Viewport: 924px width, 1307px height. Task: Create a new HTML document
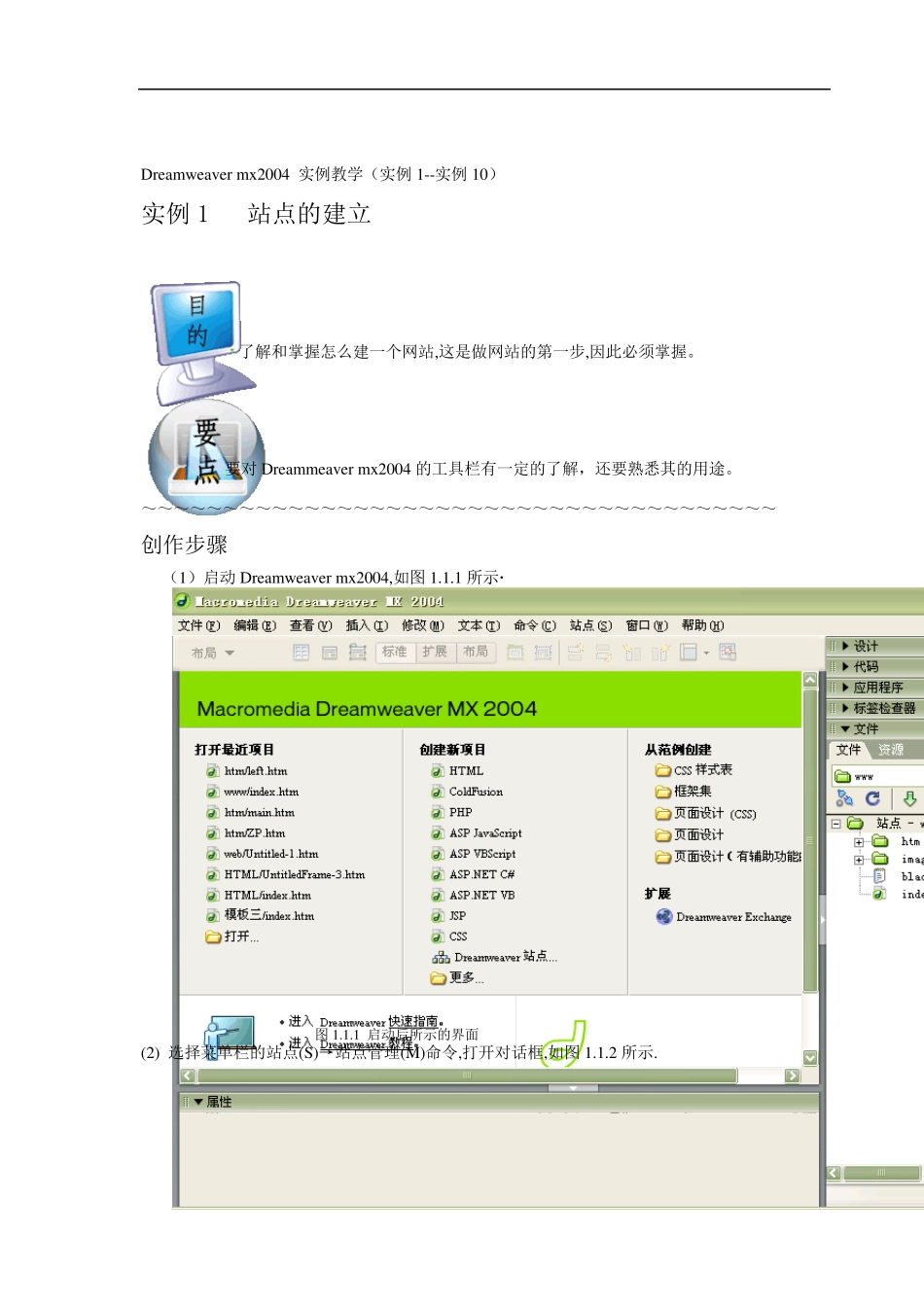(x=466, y=771)
